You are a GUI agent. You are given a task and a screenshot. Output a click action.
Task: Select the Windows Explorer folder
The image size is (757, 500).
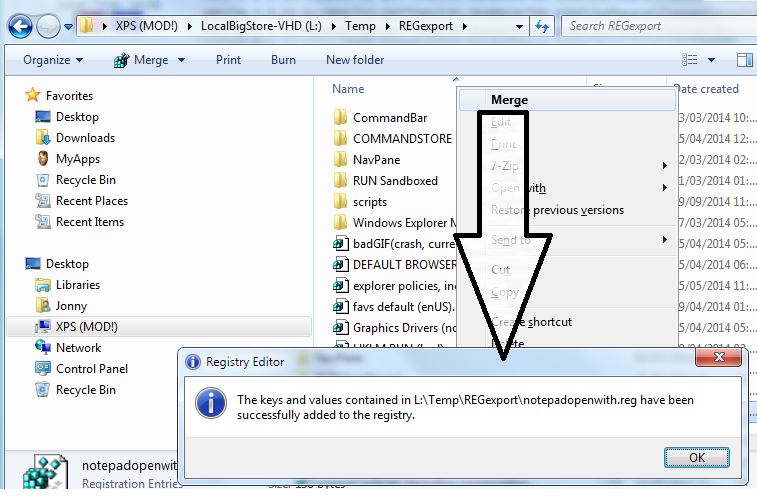[x=395, y=223]
